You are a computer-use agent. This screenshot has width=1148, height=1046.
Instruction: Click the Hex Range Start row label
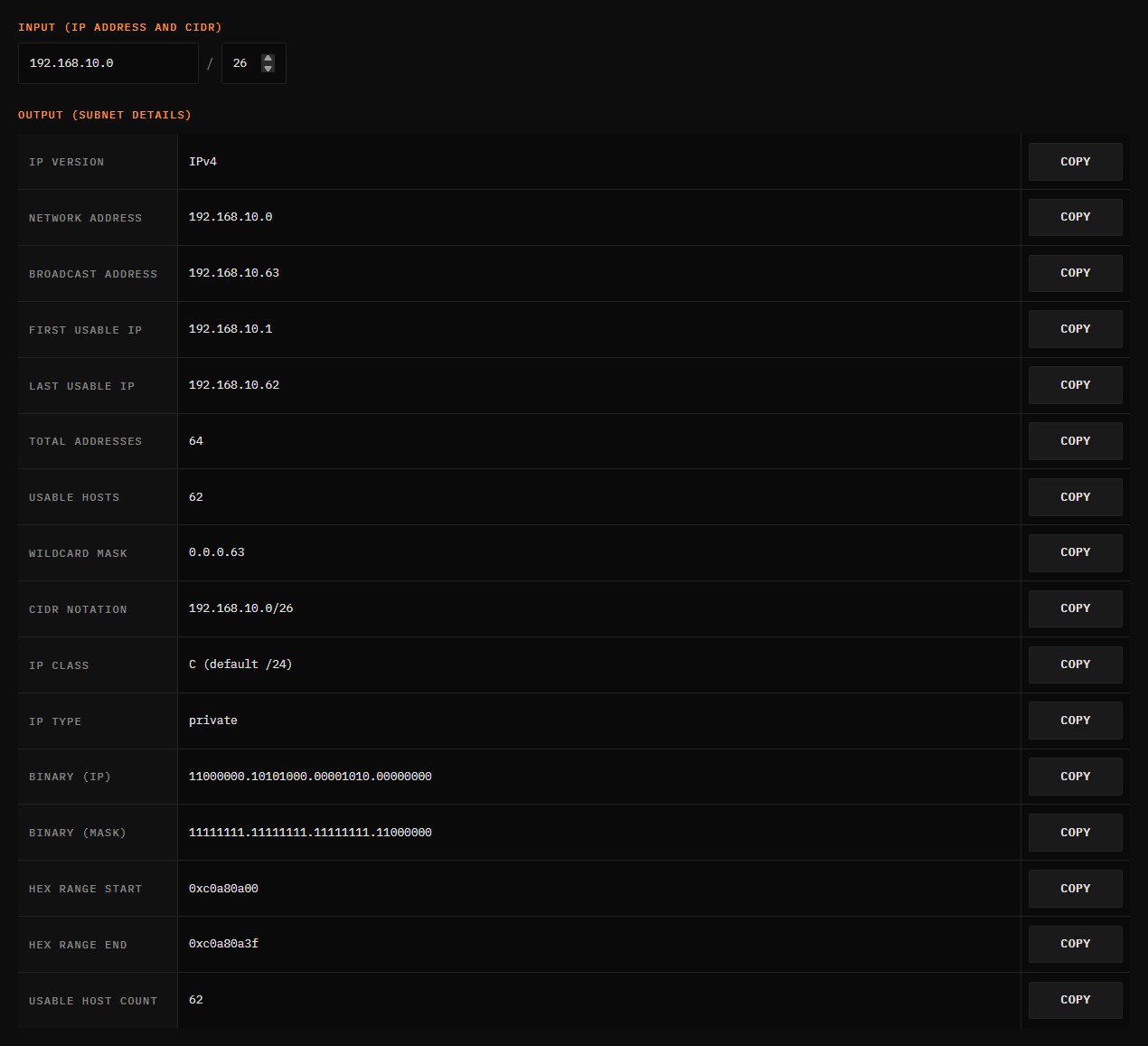(x=85, y=889)
